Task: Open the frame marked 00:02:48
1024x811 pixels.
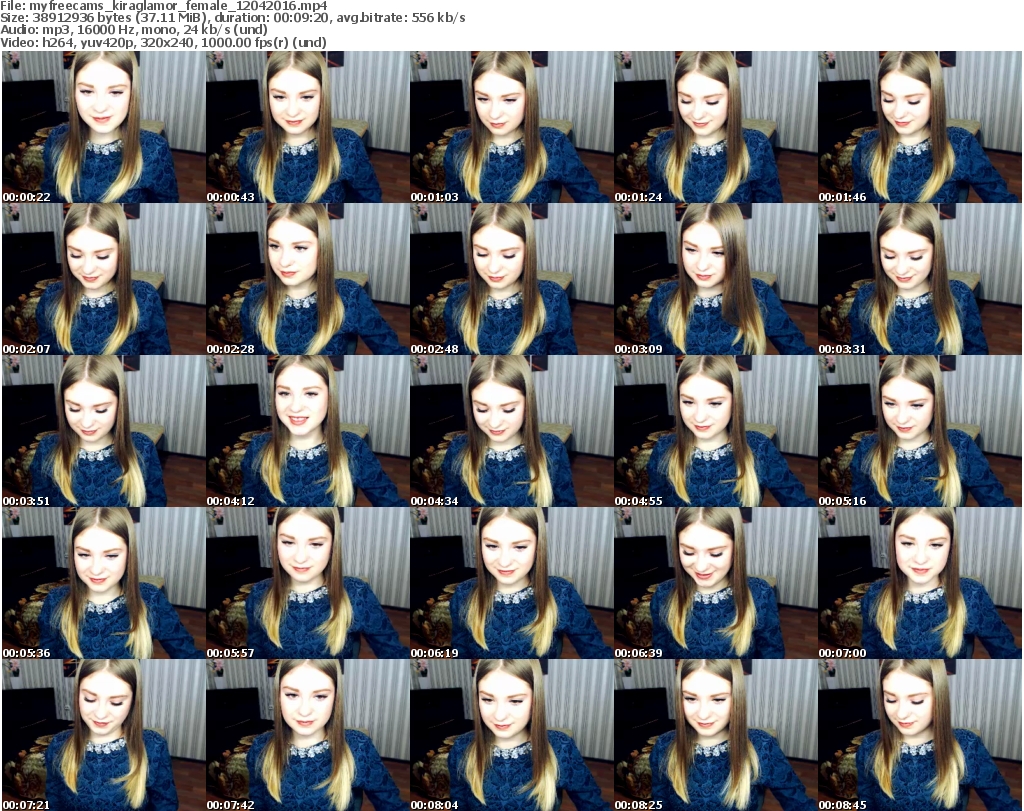Action: coord(511,279)
